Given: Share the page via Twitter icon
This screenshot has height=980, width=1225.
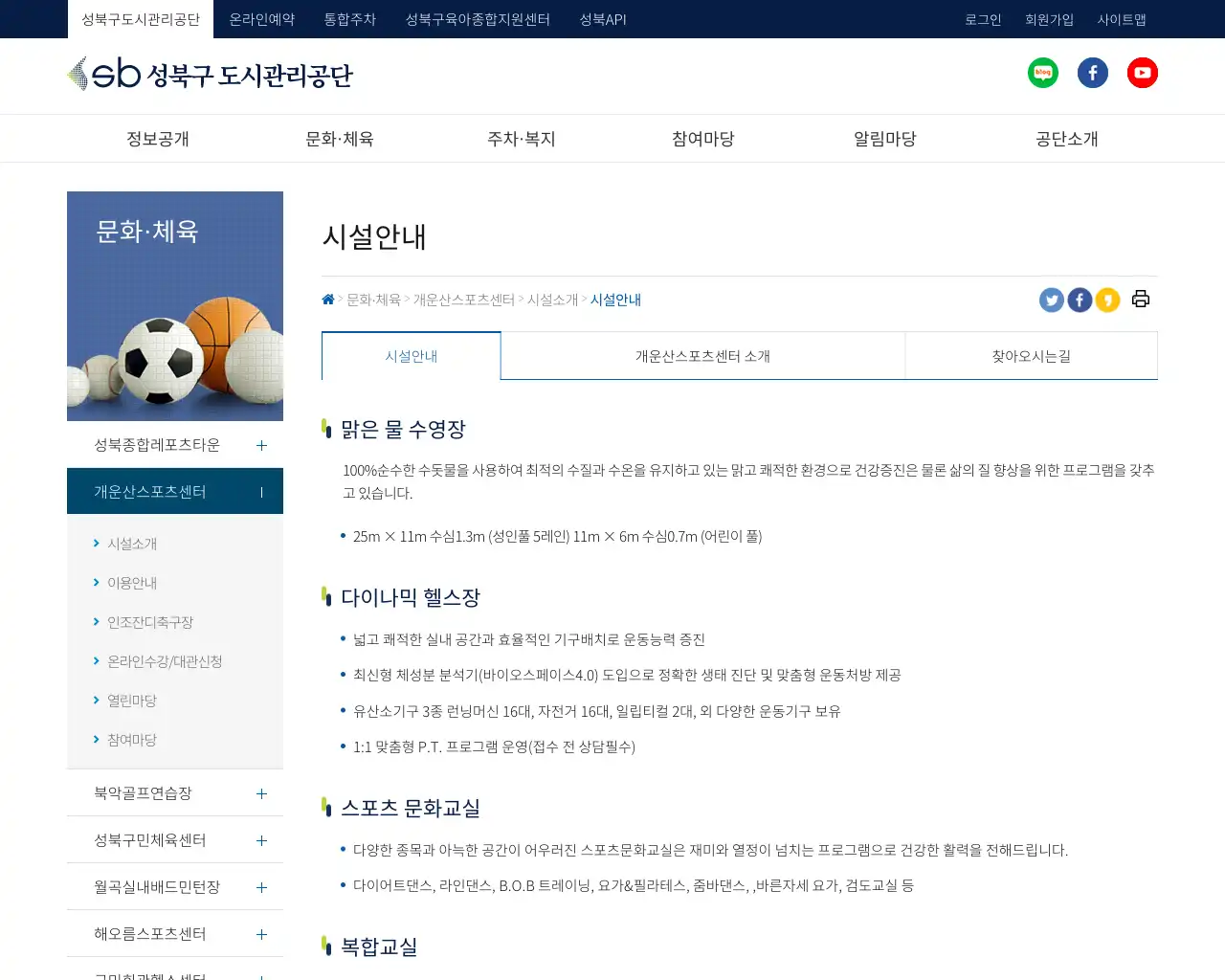Looking at the screenshot, I should (x=1051, y=300).
